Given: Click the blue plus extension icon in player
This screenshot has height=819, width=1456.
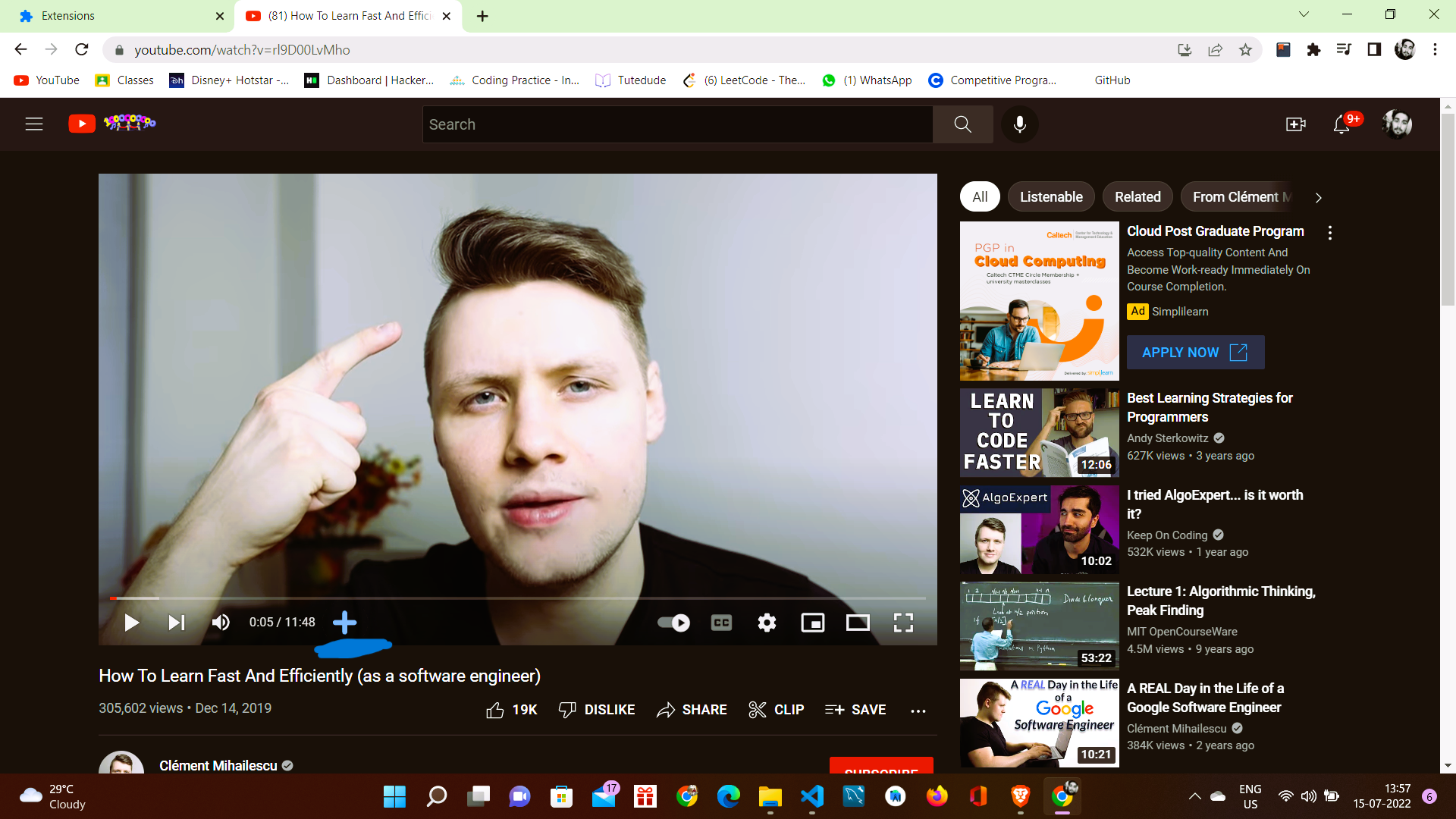Looking at the screenshot, I should (x=344, y=623).
